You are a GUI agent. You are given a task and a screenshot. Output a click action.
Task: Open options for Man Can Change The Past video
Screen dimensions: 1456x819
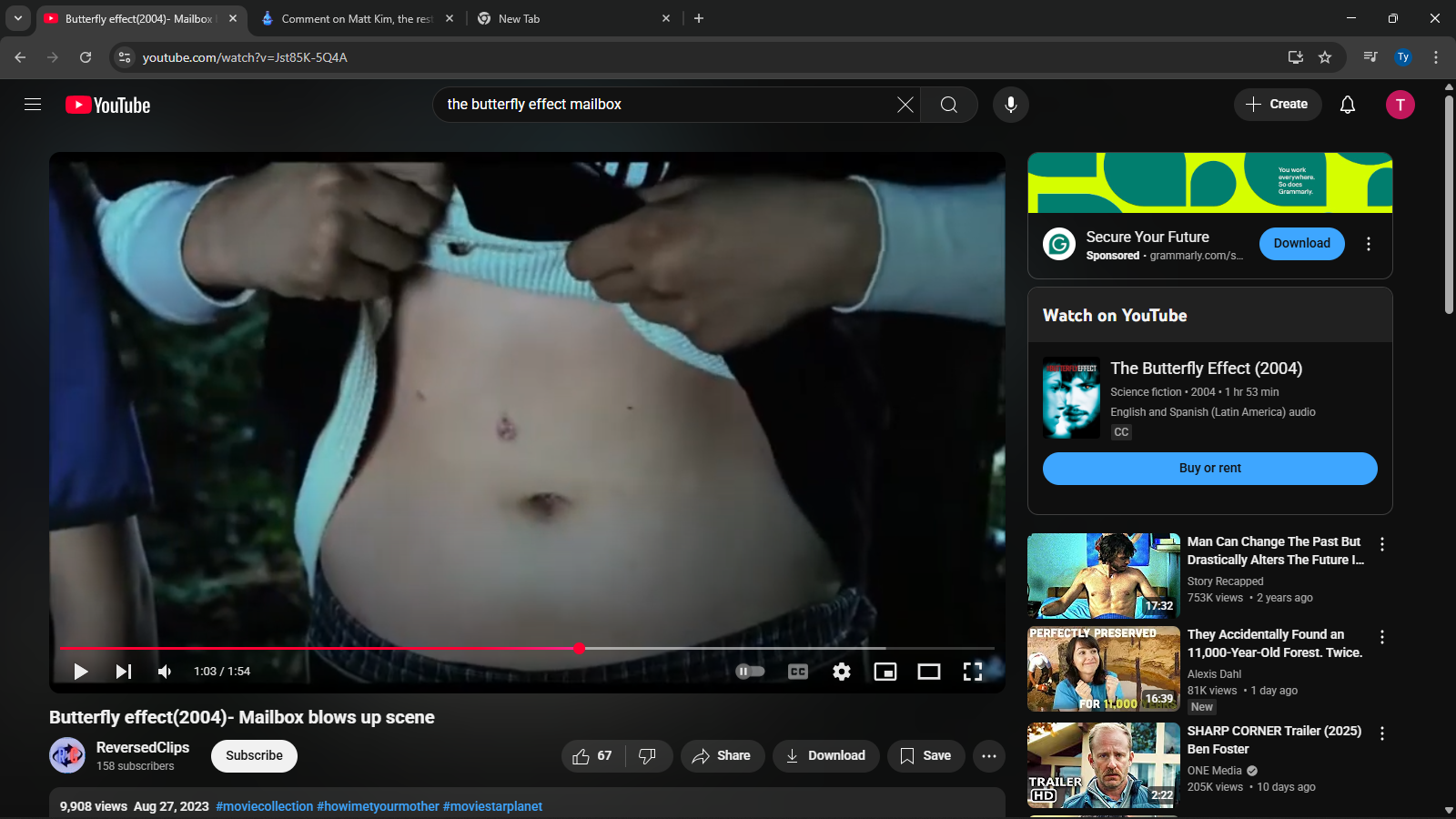click(x=1382, y=544)
